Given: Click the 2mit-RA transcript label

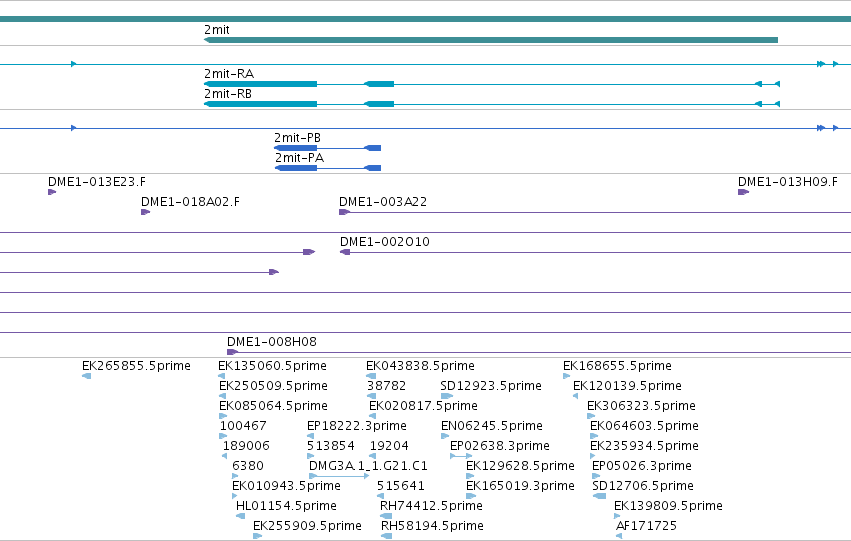Looking at the screenshot, I should coord(228,74).
